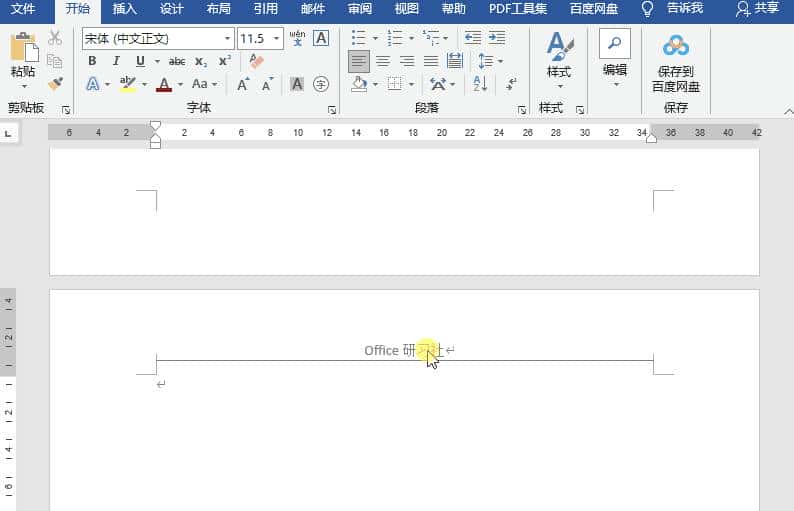794x511 pixels.
Task: Click the Tell Me lightbulb search
Action: (x=647, y=9)
